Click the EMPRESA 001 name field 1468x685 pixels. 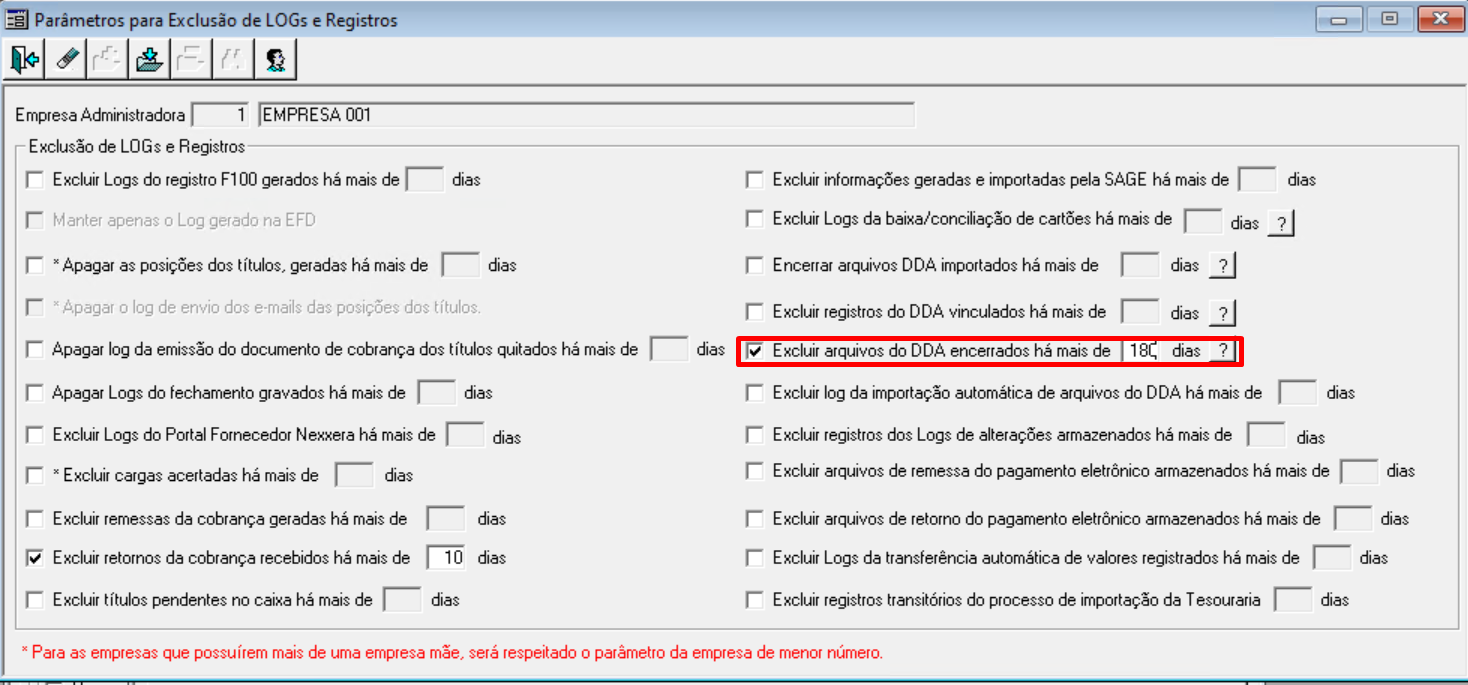point(586,115)
